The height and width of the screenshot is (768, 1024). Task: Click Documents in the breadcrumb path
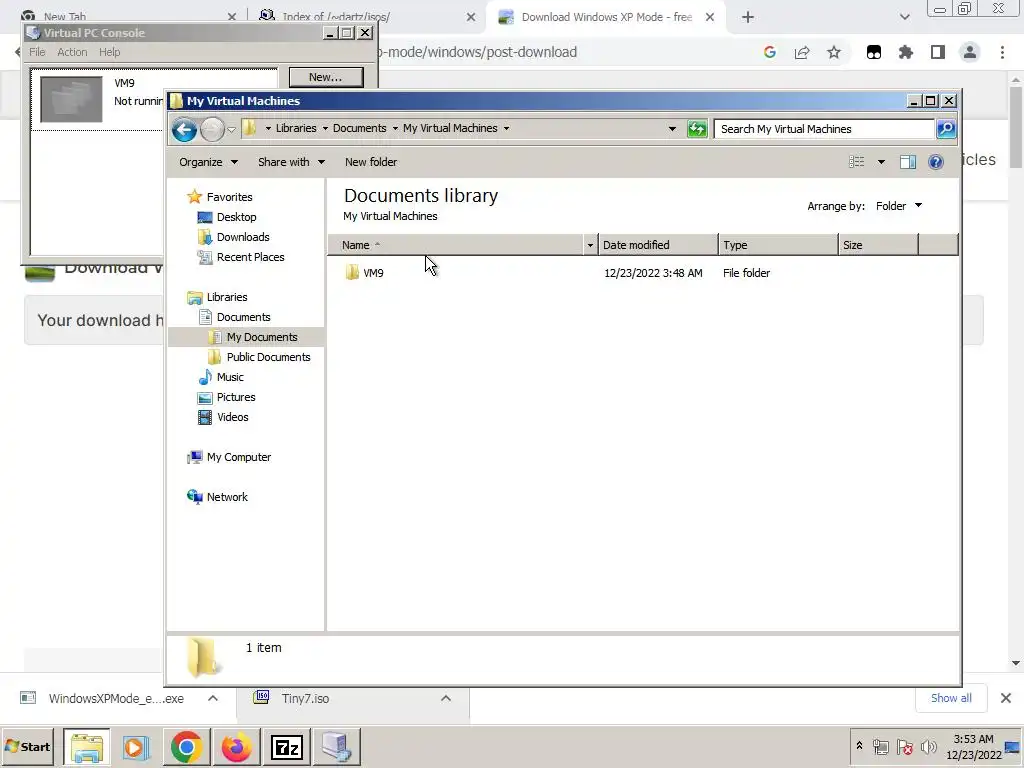(359, 128)
